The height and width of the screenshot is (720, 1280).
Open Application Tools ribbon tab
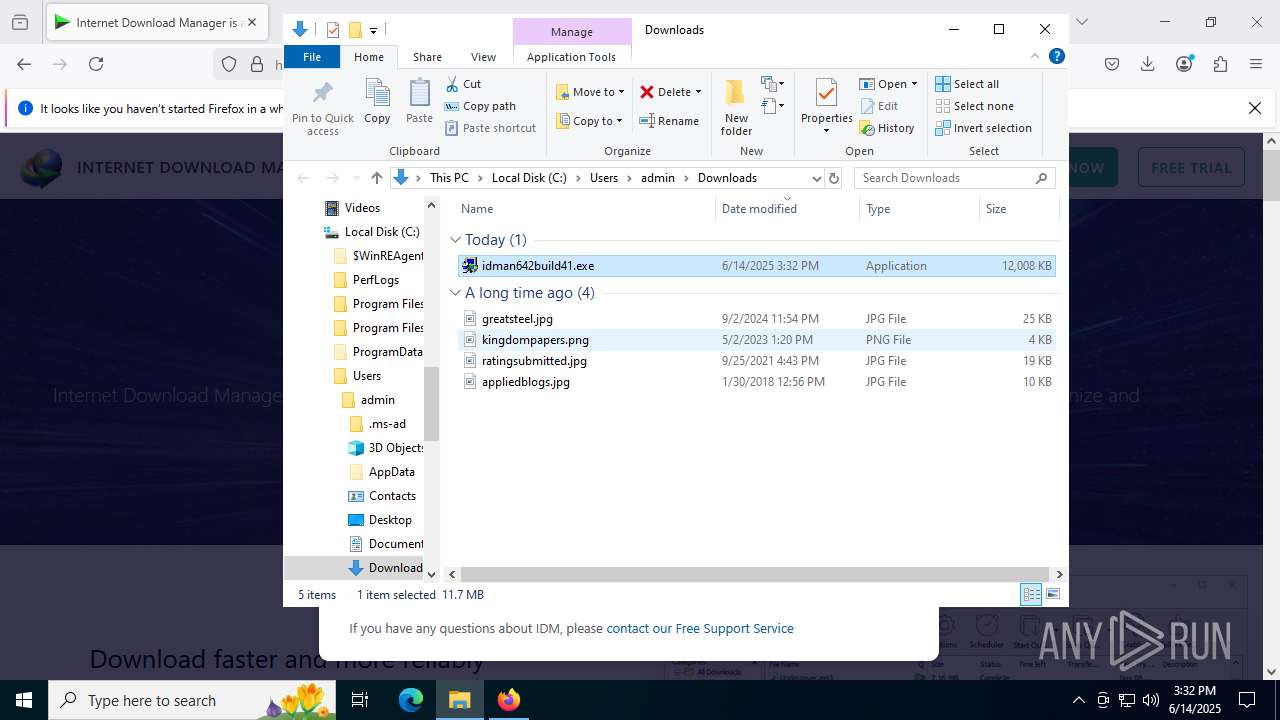571,57
